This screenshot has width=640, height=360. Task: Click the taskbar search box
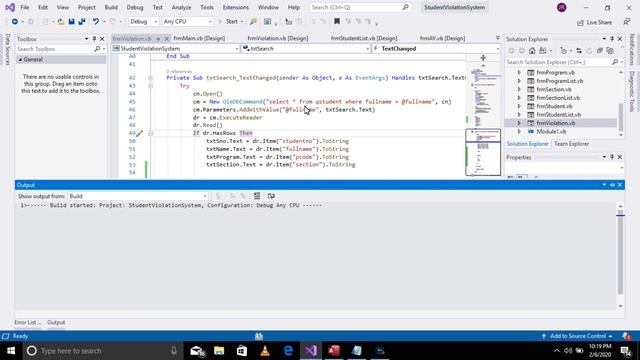pyautogui.click(x=102, y=351)
